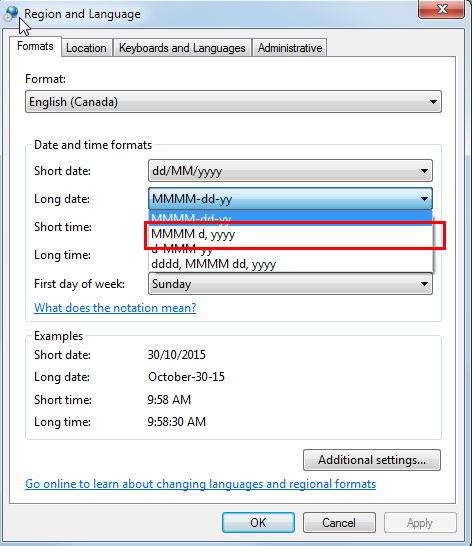Screen dimensions: 472x546
Task: Open the Short date format dropdown
Action: (x=291, y=171)
